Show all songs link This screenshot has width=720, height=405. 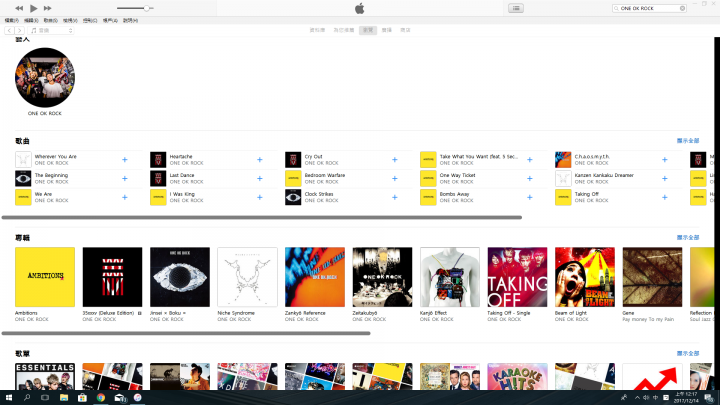point(687,141)
